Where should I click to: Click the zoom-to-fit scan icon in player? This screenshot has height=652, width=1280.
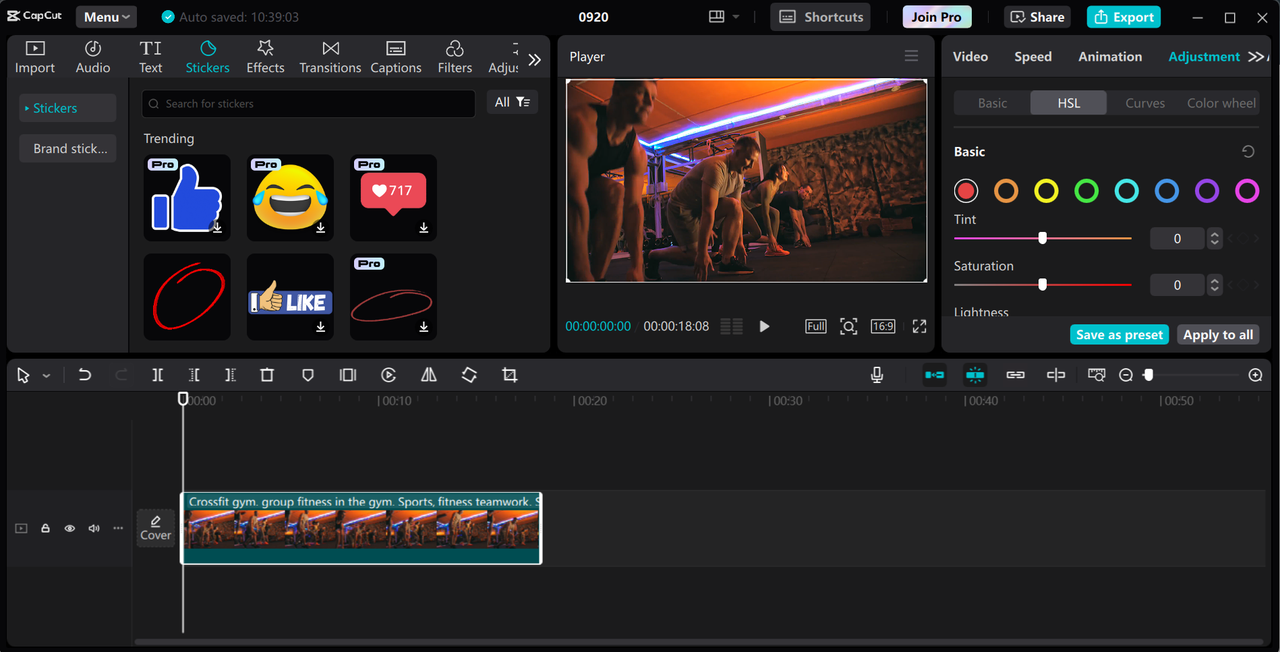tap(848, 326)
